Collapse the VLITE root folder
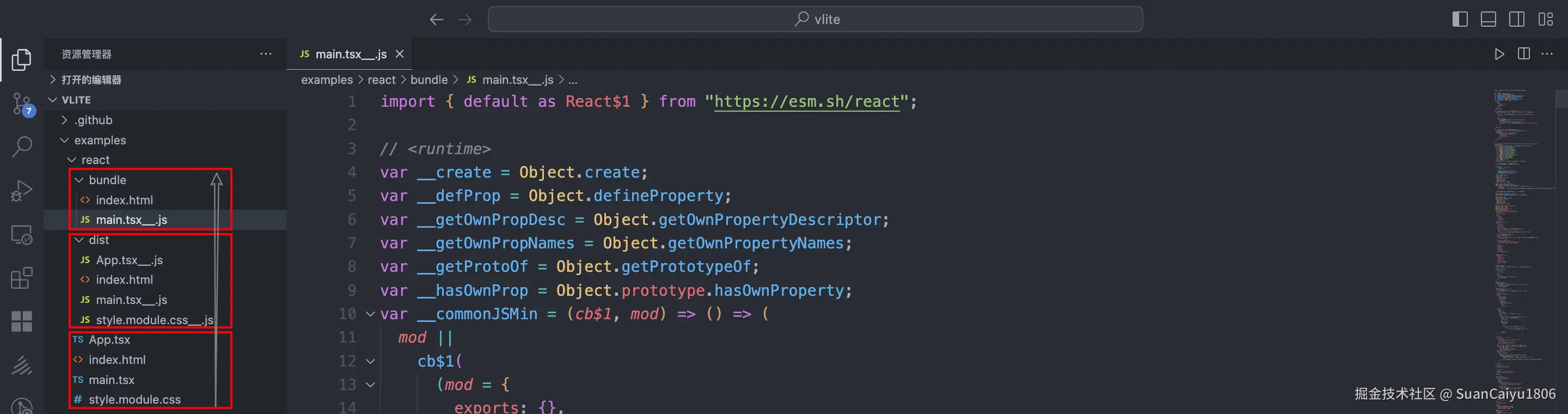The height and width of the screenshot is (414, 1568). (x=166, y=100)
